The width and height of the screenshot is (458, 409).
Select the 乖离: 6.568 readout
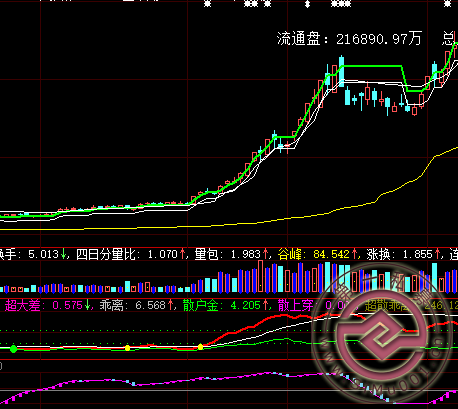[x=137, y=305]
